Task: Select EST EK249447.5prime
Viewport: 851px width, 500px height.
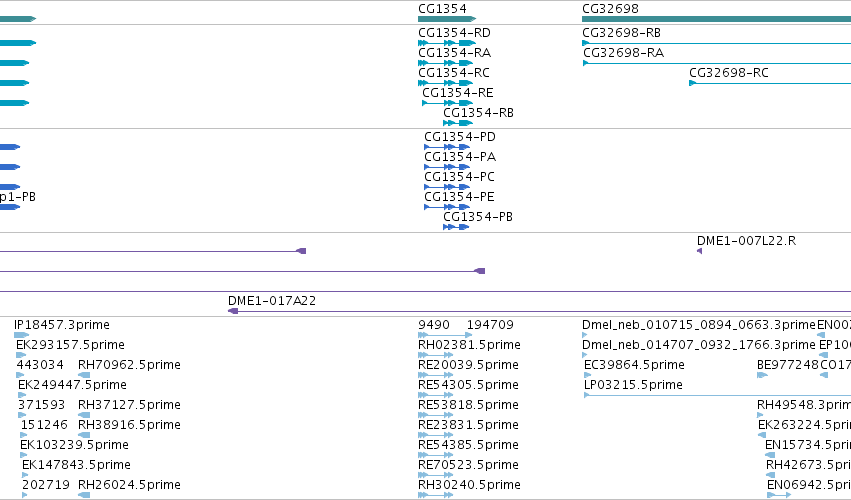Action: tap(72, 385)
